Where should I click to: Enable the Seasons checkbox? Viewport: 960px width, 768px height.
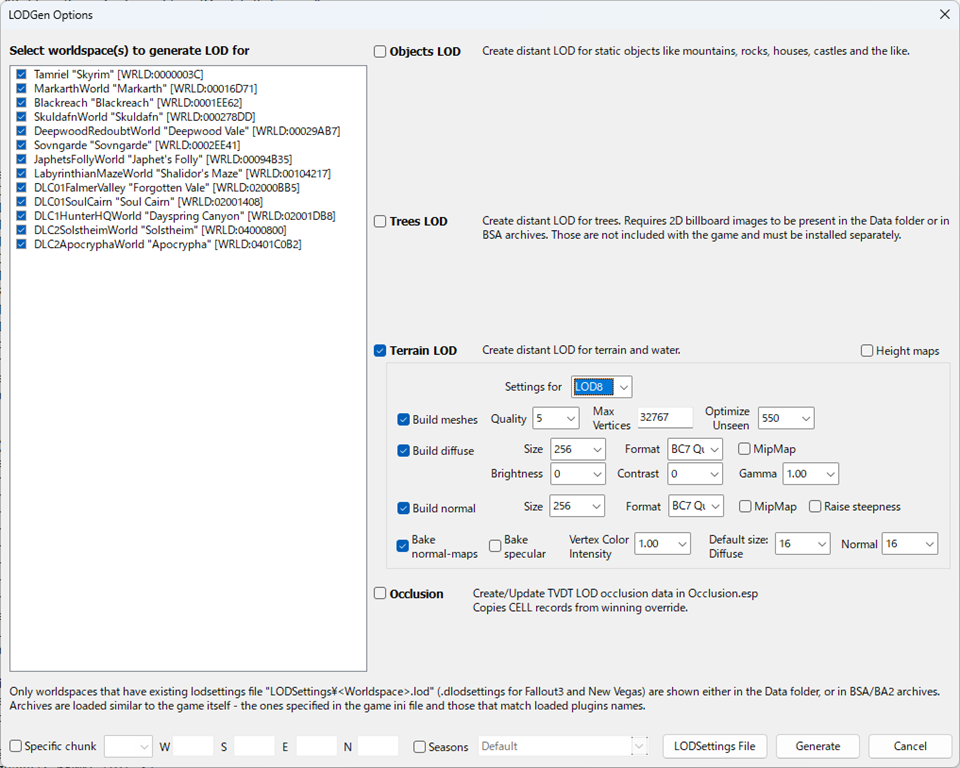[419, 747]
